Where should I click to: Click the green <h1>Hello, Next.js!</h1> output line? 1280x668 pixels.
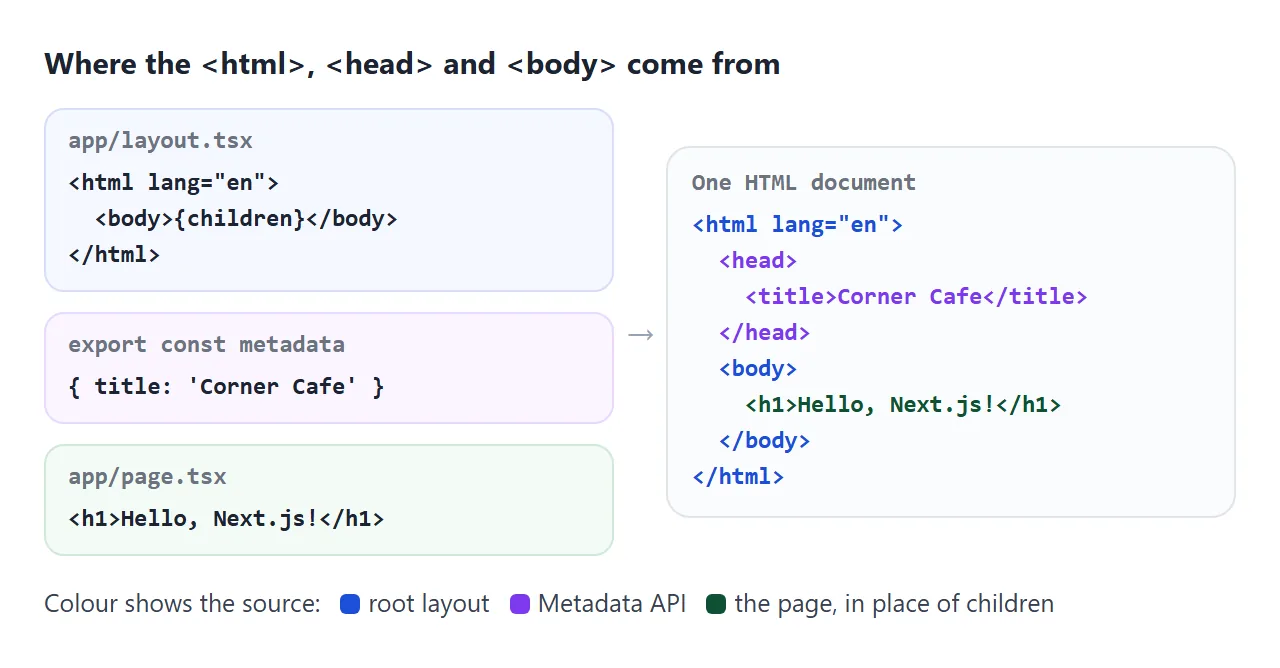(x=903, y=405)
